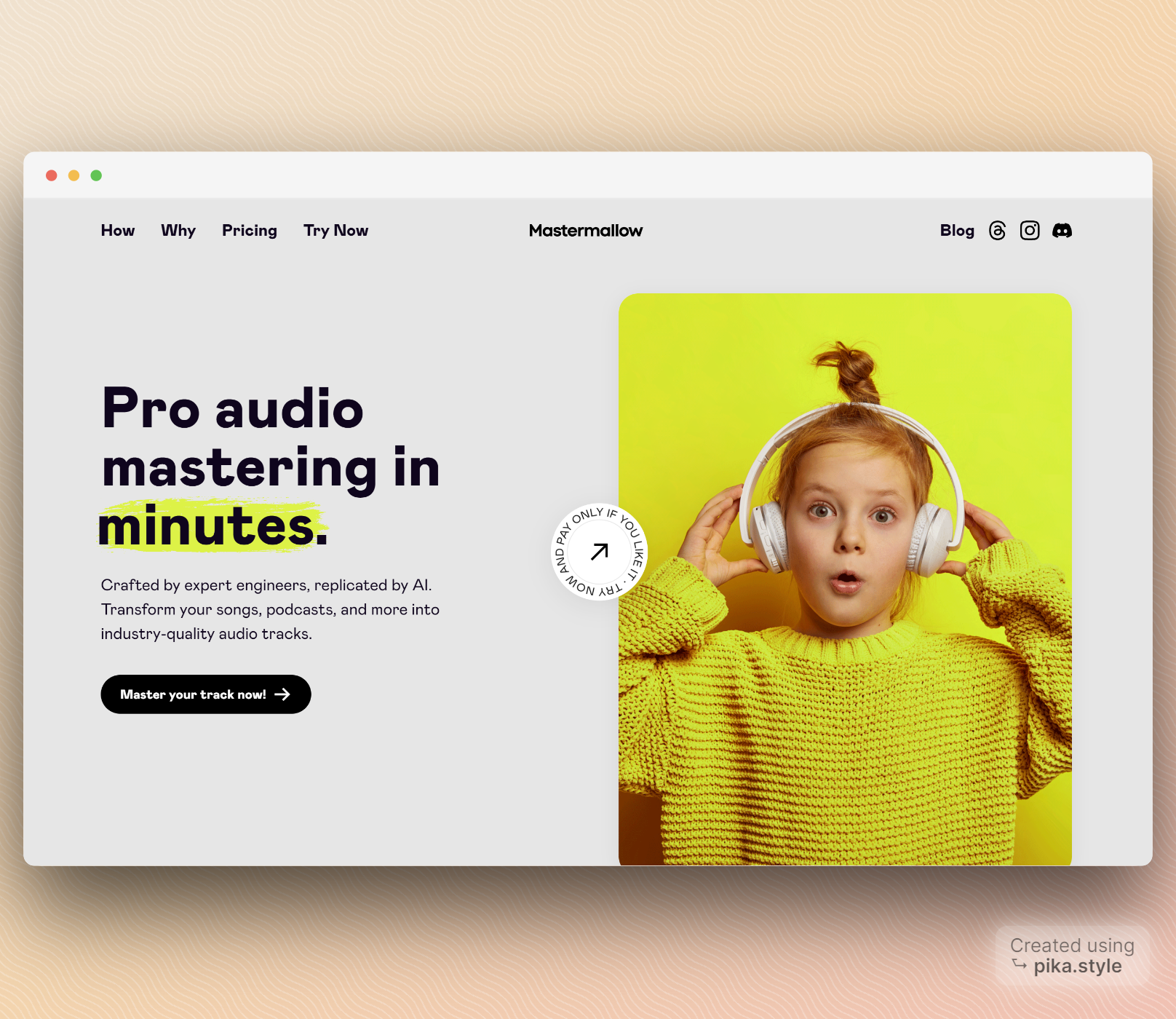Open the Threads social profile icon
The image size is (1176, 1019).
(997, 231)
